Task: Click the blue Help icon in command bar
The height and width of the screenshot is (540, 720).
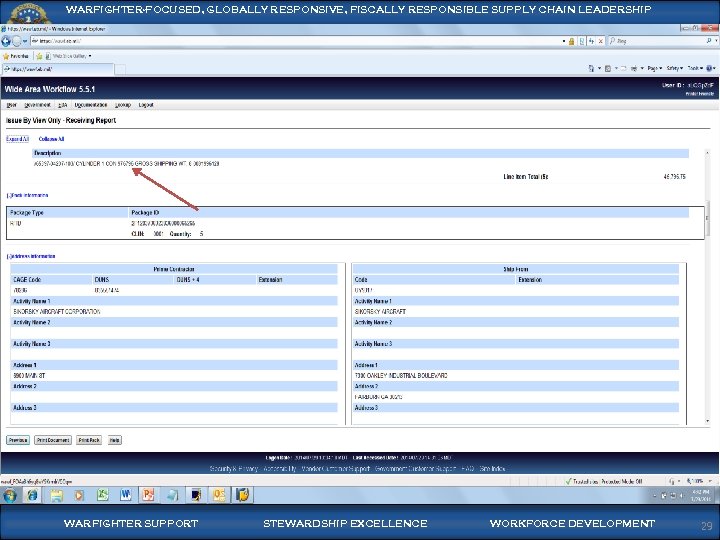Action: [x=710, y=68]
